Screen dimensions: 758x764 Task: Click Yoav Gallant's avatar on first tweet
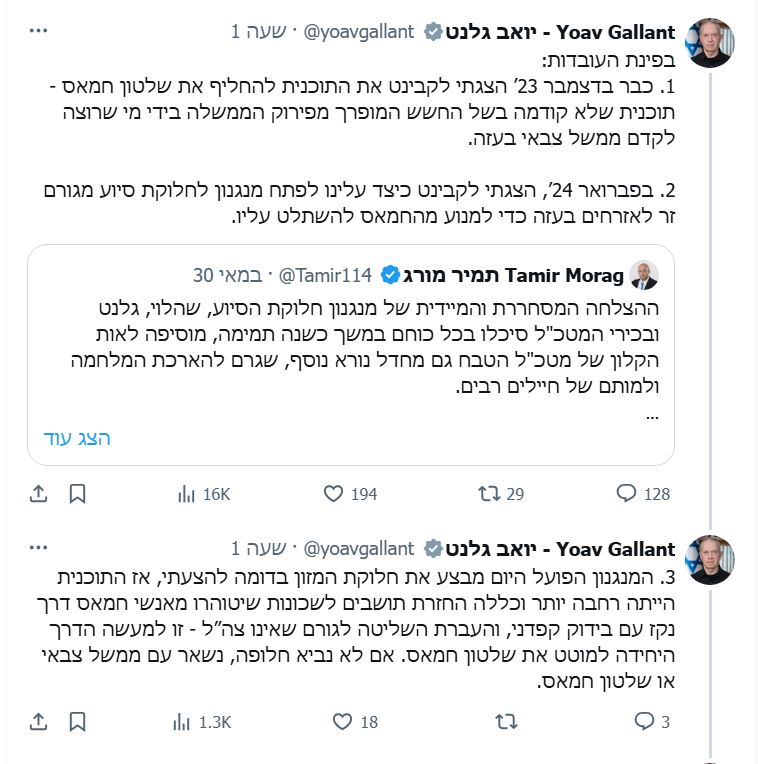tap(710, 44)
